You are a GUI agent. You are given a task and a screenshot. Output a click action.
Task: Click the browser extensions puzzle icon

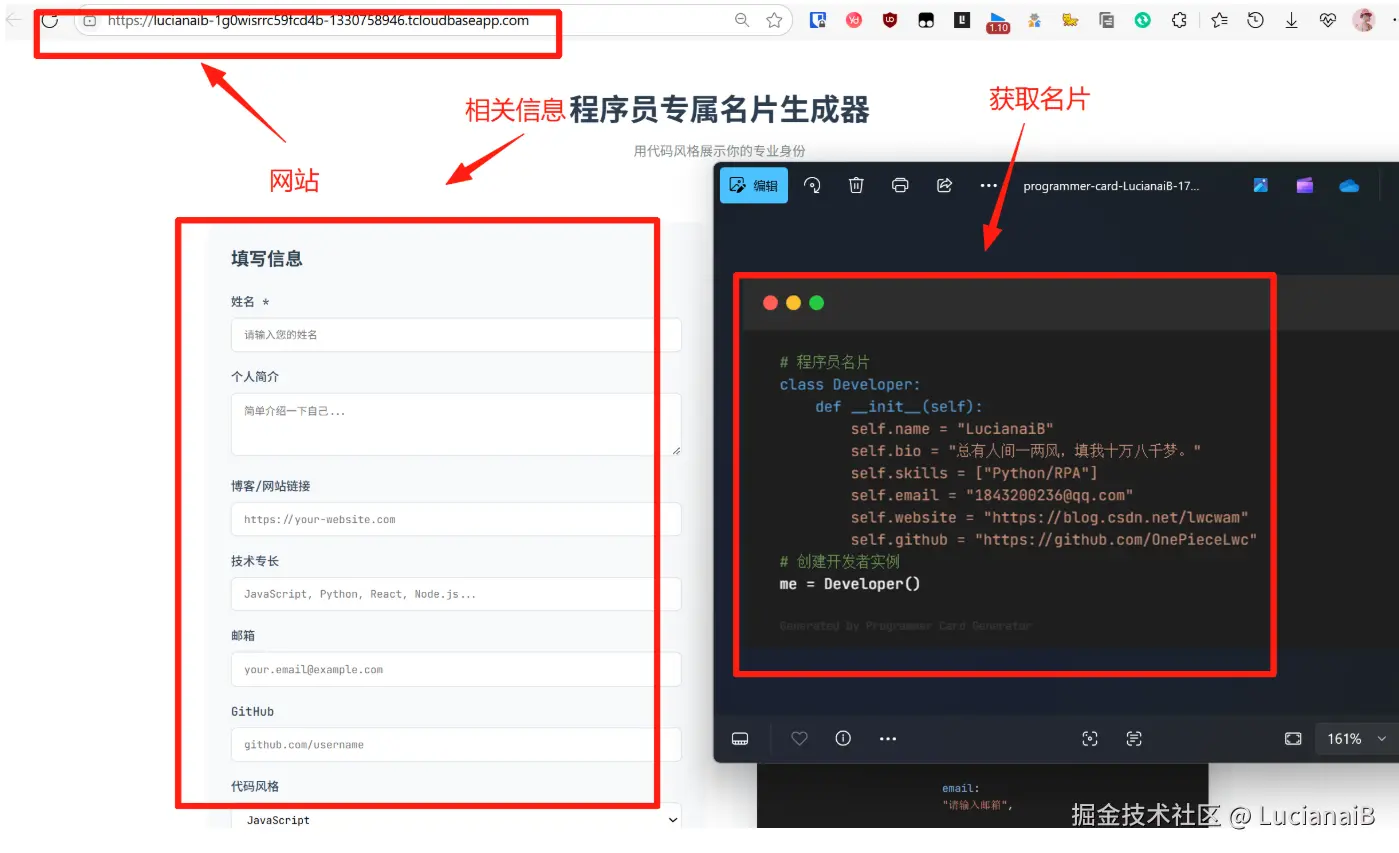(x=1179, y=19)
